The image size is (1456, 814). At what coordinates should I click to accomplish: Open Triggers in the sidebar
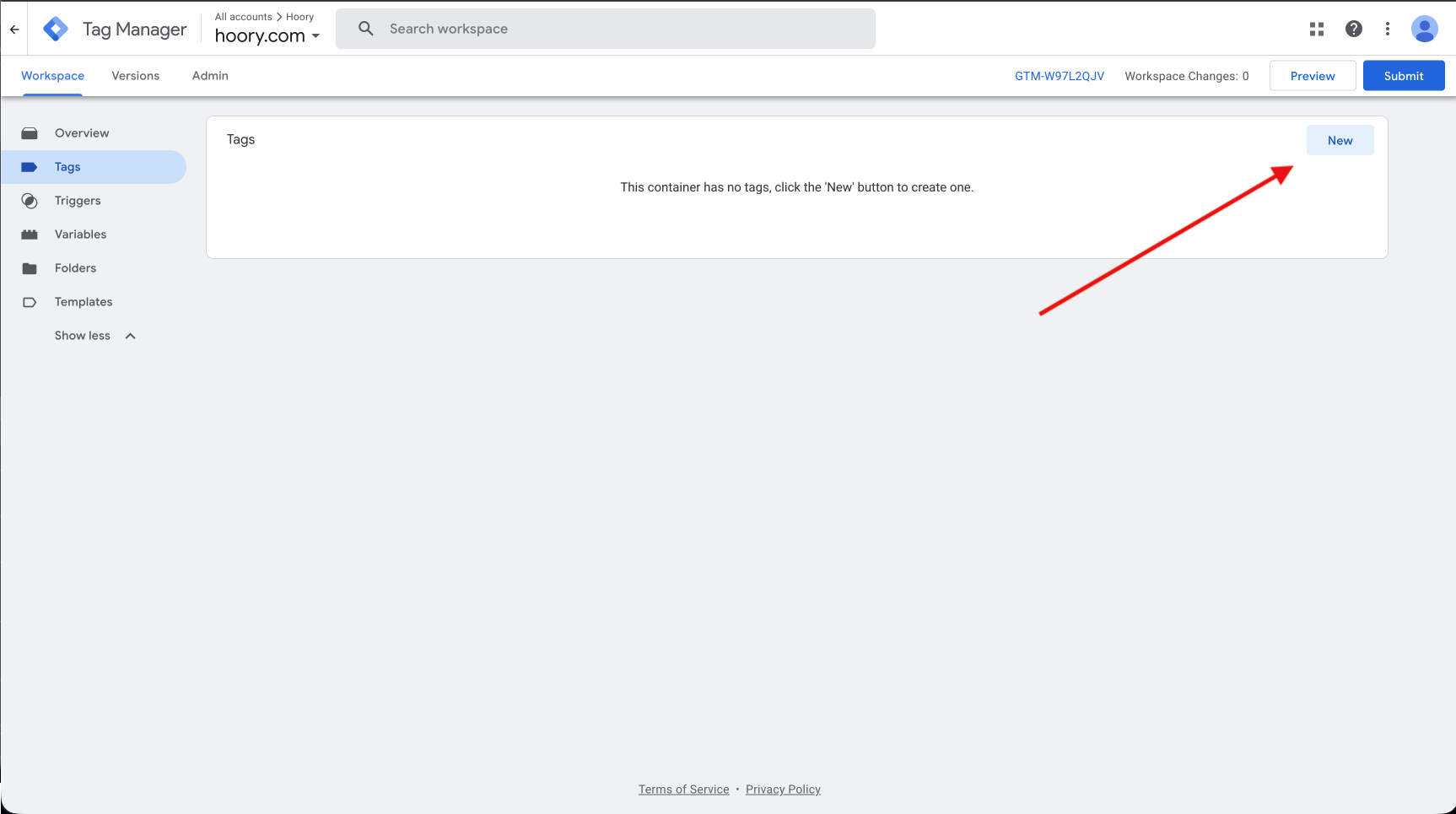[x=94, y=201]
